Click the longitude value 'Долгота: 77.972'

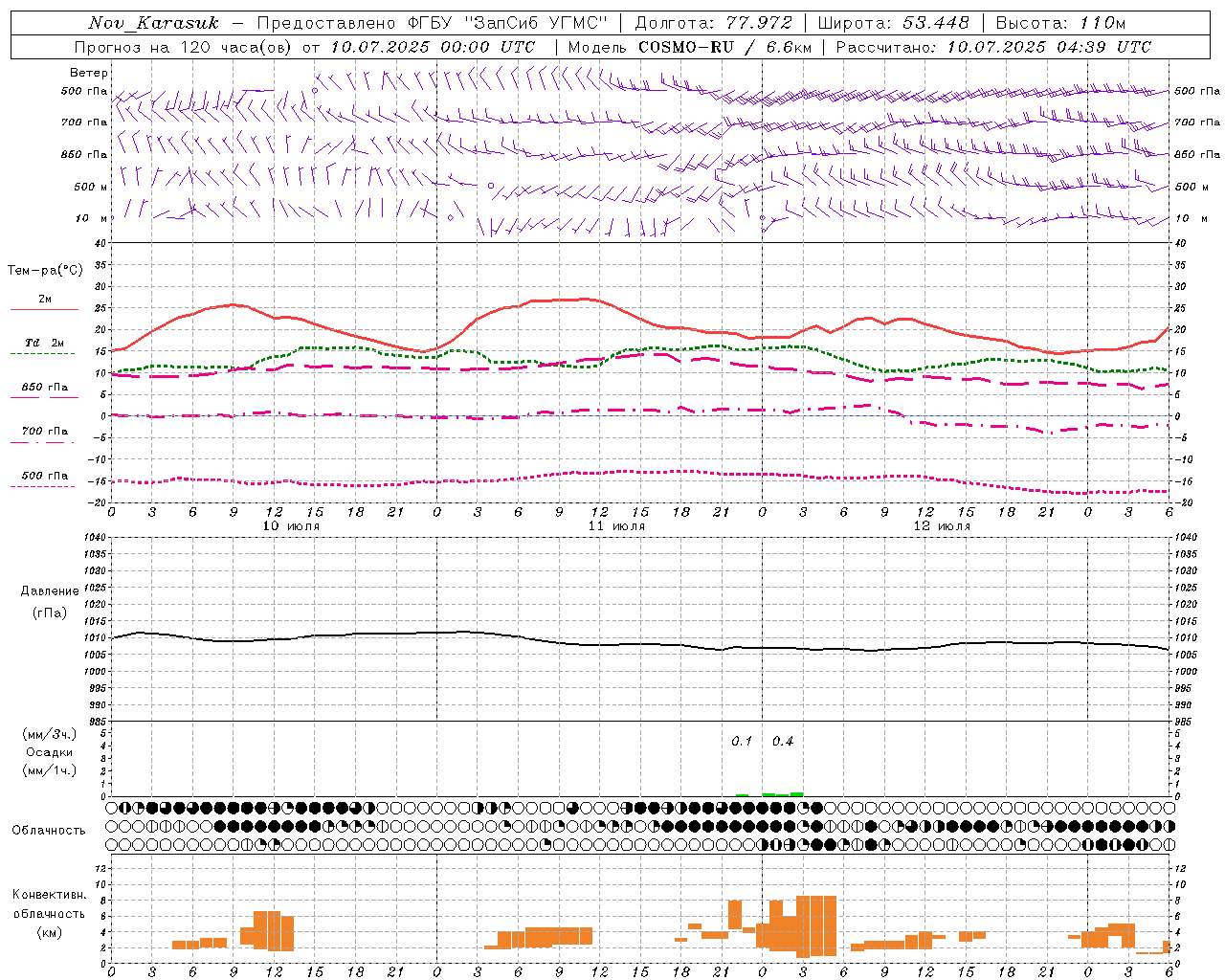pyautogui.click(x=714, y=23)
